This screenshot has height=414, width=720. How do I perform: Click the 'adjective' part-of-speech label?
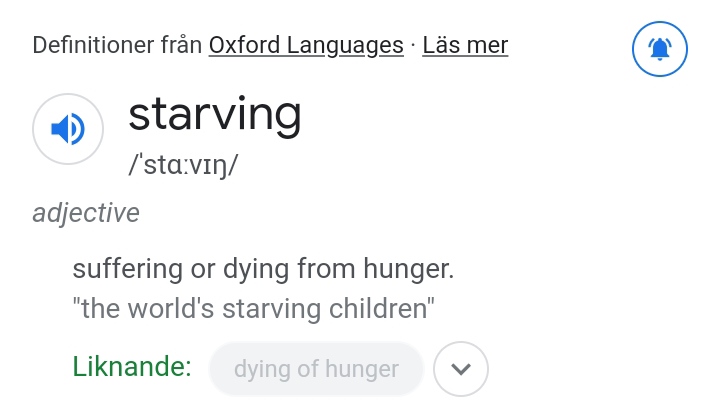click(x=86, y=213)
